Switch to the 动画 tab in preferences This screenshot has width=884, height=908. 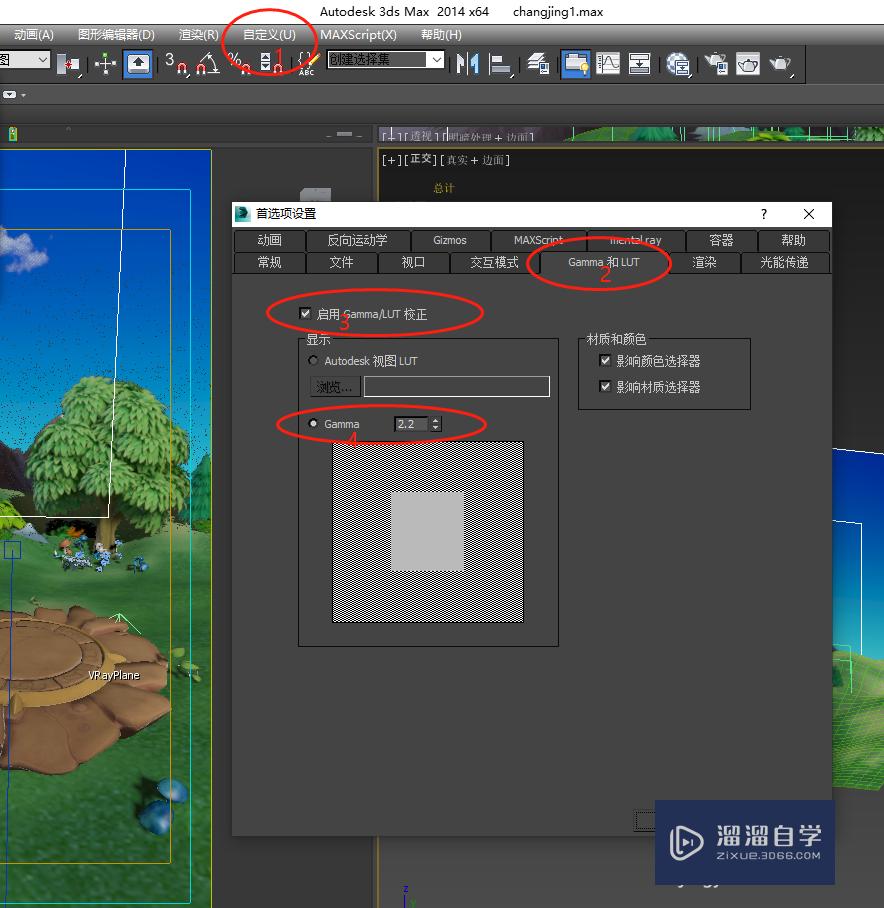(x=269, y=240)
